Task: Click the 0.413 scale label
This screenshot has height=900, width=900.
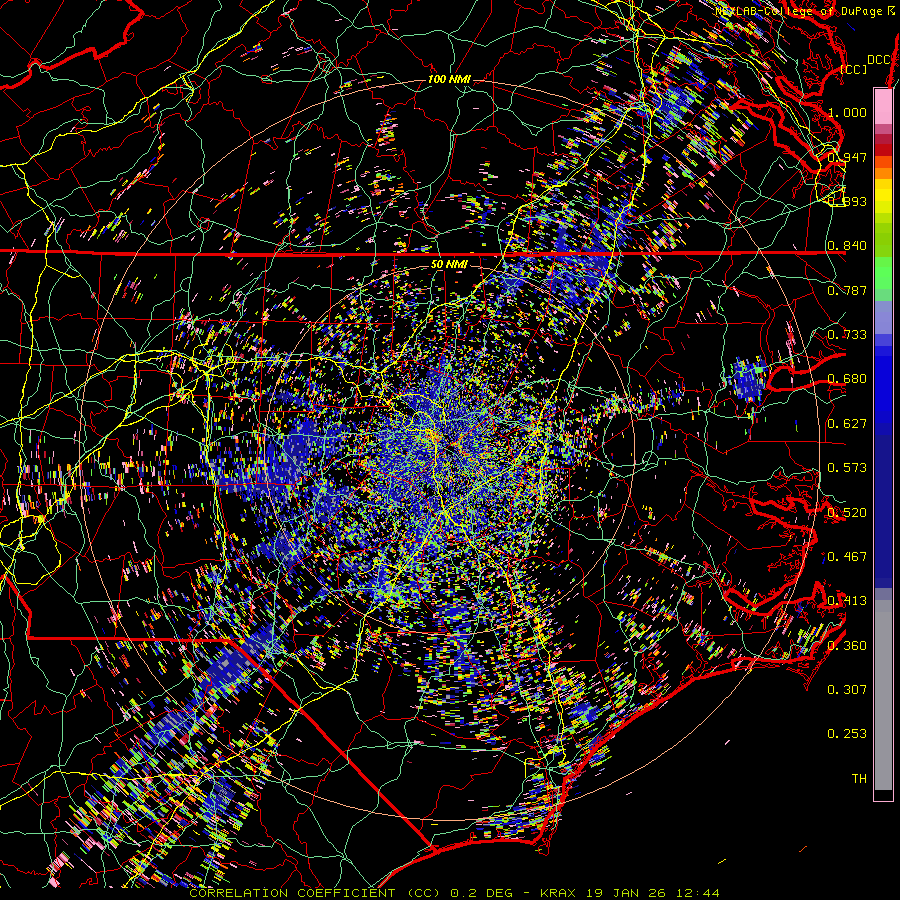Action: [847, 601]
